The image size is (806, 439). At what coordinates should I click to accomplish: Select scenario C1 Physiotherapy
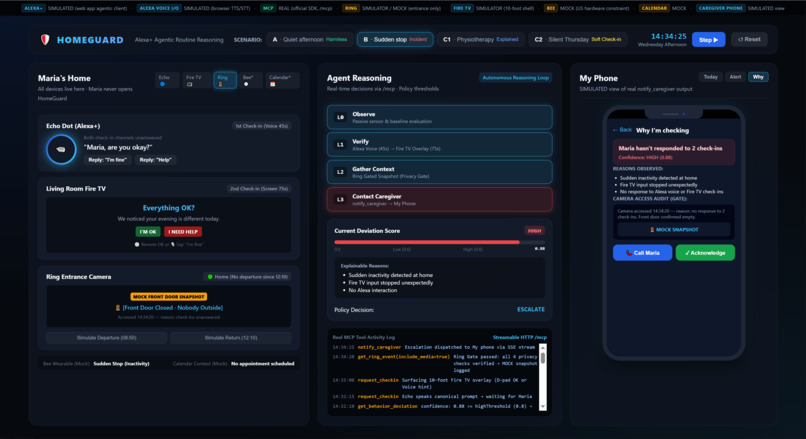tap(480, 40)
